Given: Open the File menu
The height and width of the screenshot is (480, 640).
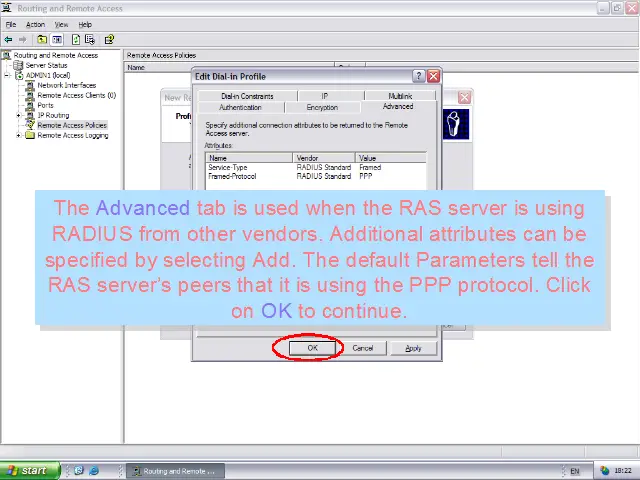Looking at the screenshot, I should click(x=11, y=24).
